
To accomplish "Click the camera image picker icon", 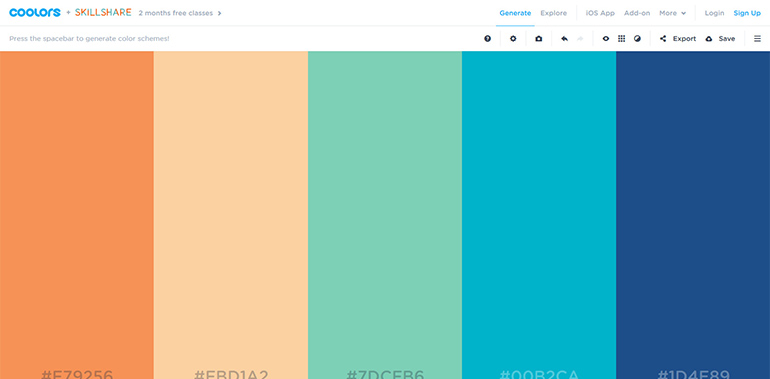I will [539, 38].
